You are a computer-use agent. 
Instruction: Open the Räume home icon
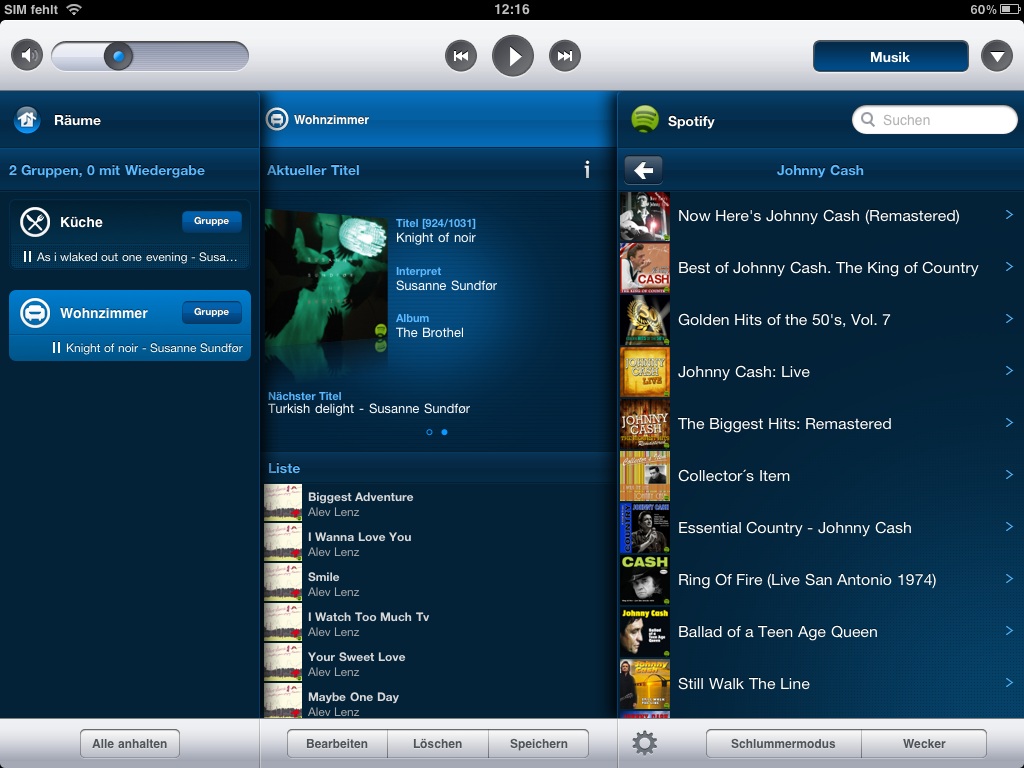tap(27, 120)
